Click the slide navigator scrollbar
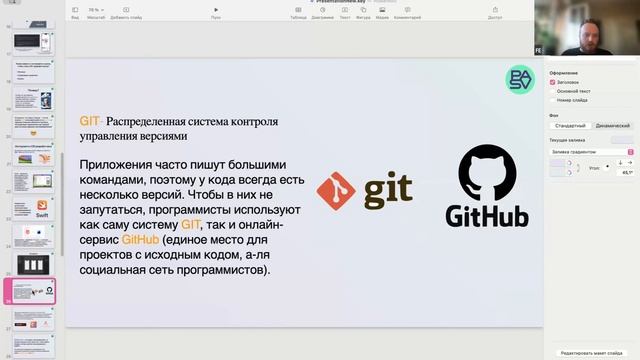The image size is (640, 360). [62, 204]
